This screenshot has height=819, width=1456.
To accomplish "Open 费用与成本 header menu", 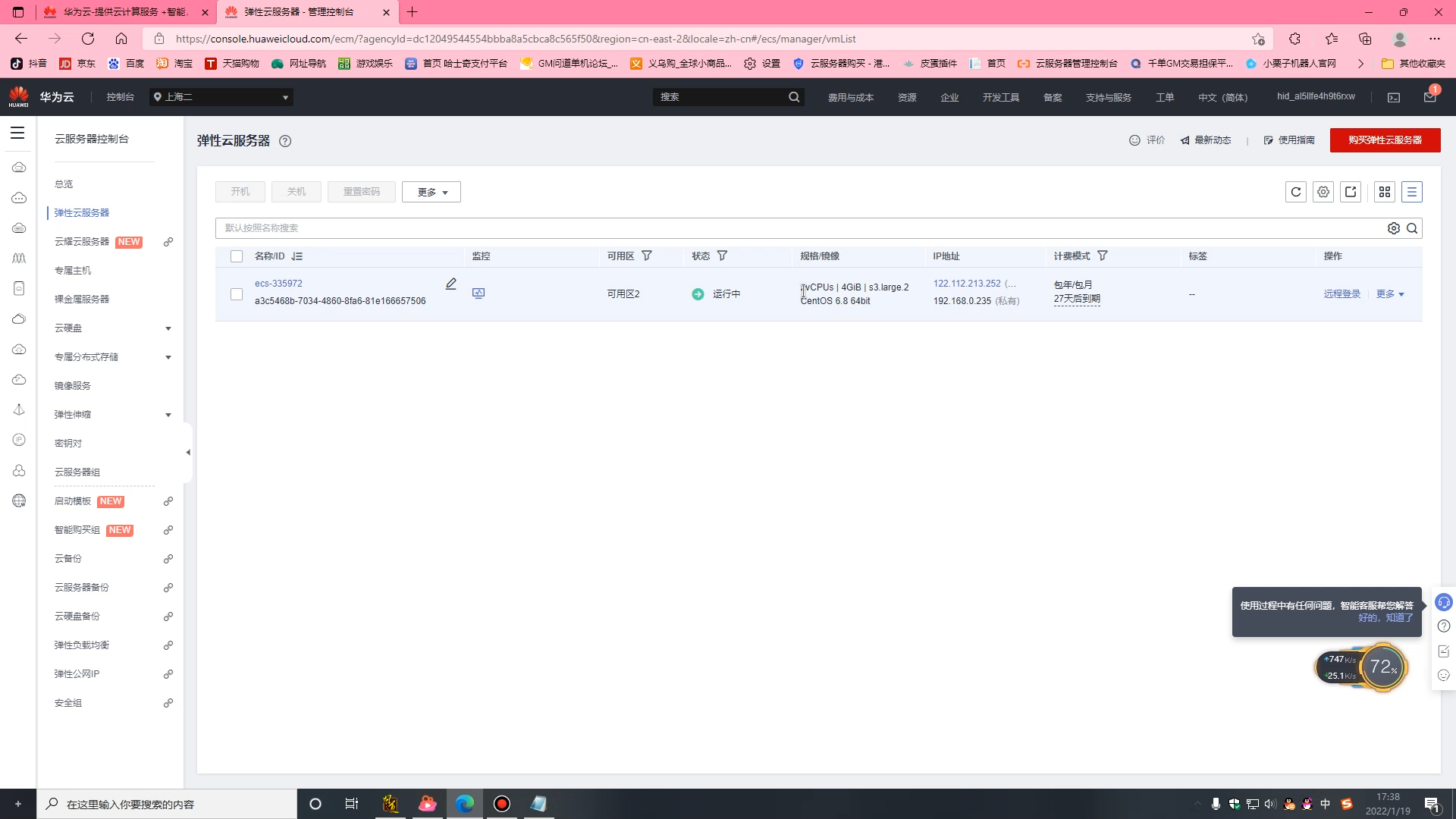I will point(851,97).
